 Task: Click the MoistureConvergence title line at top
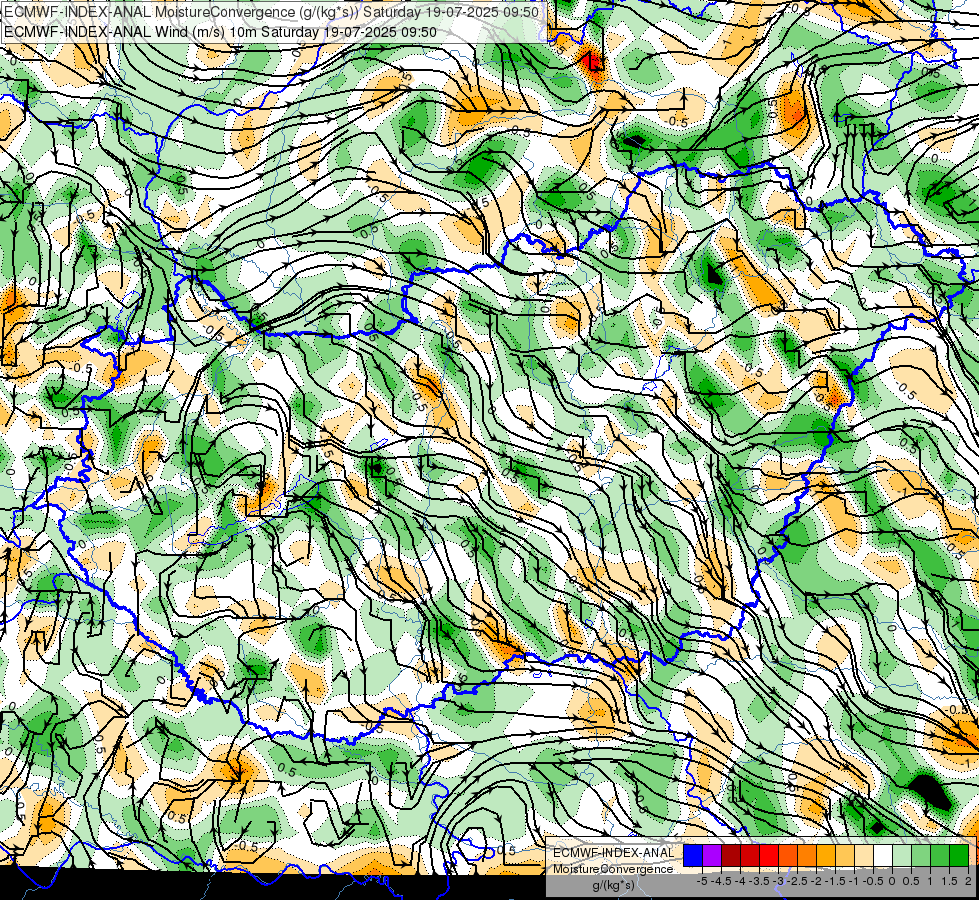[x=272, y=11]
